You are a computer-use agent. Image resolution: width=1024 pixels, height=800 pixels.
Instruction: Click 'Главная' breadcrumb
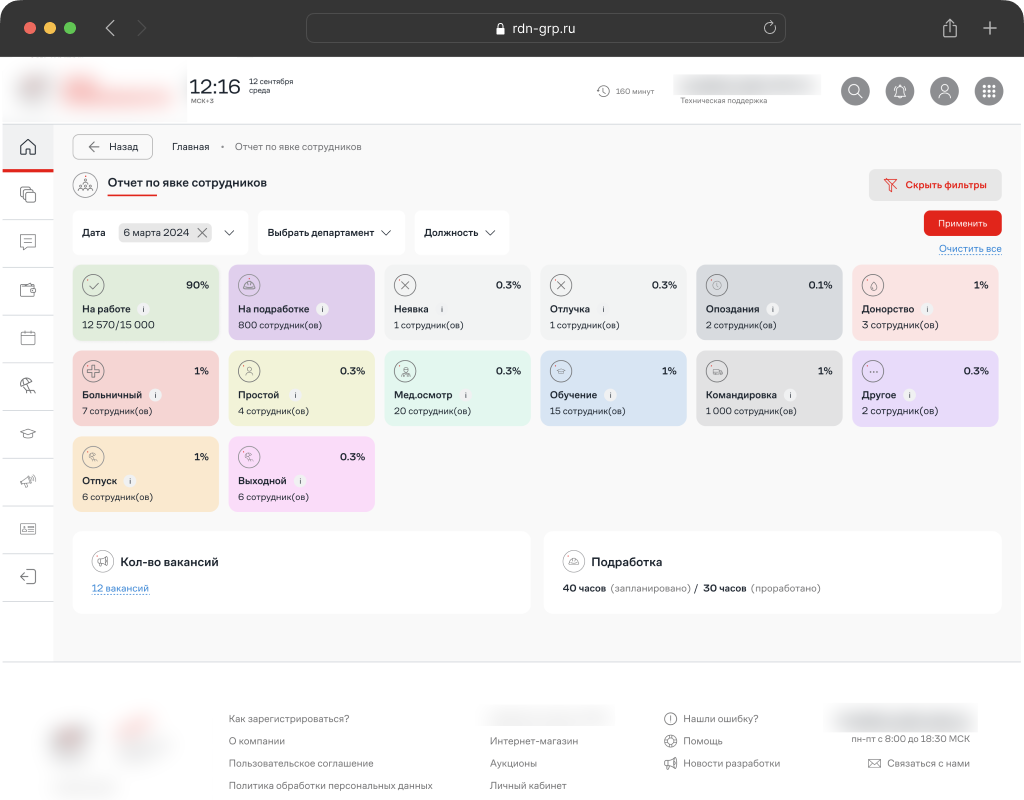[190, 147]
